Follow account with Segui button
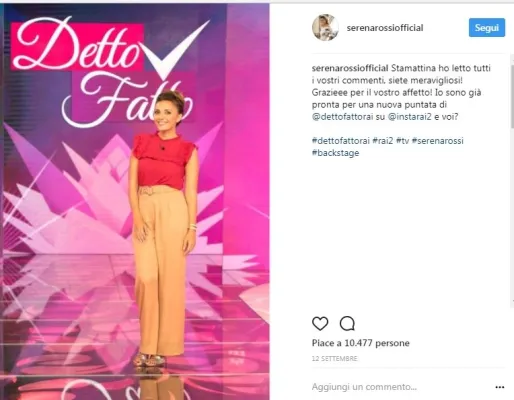This screenshot has width=514, height=400. click(x=487, y=28)
